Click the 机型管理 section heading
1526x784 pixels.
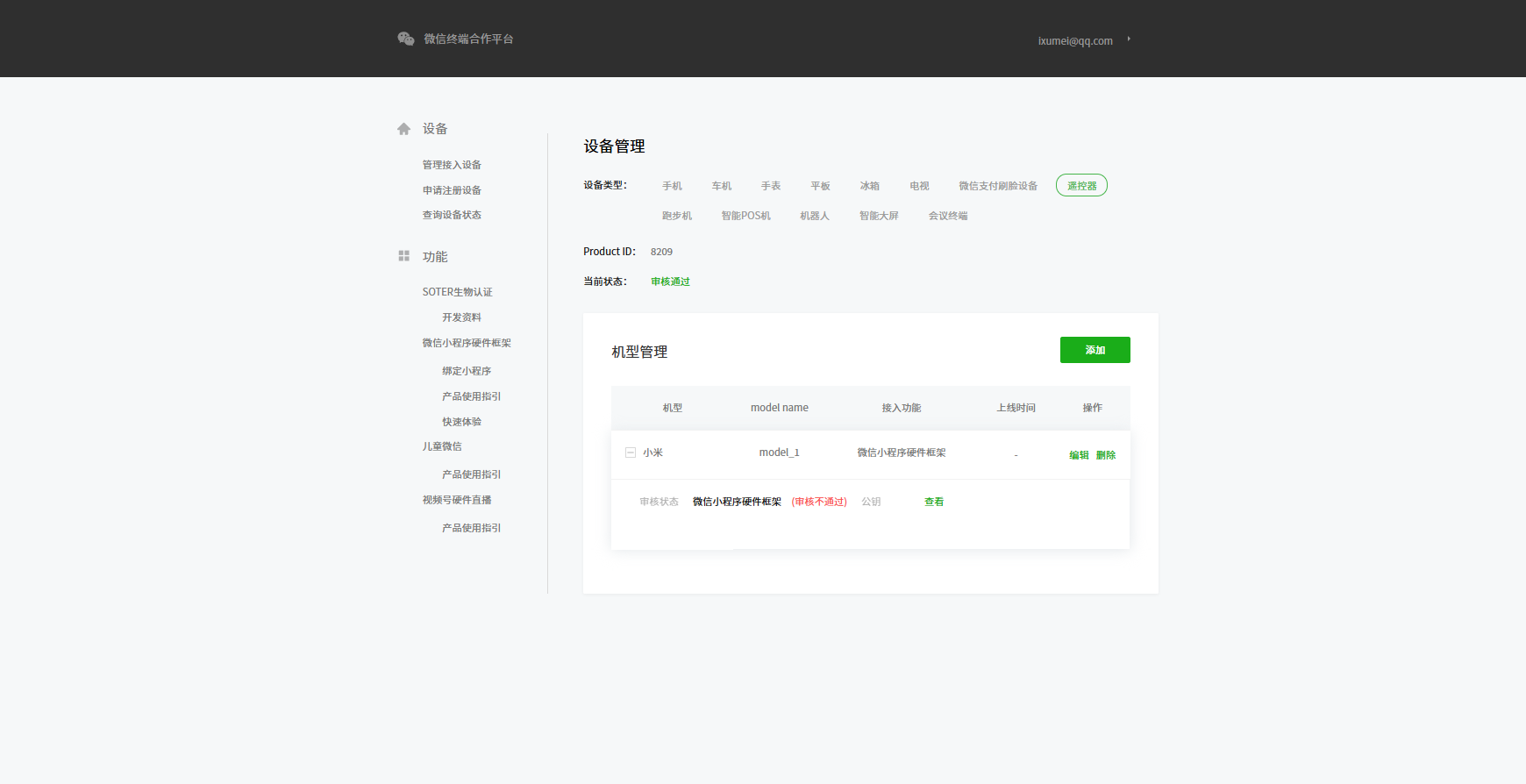click(x=639, y=352)
